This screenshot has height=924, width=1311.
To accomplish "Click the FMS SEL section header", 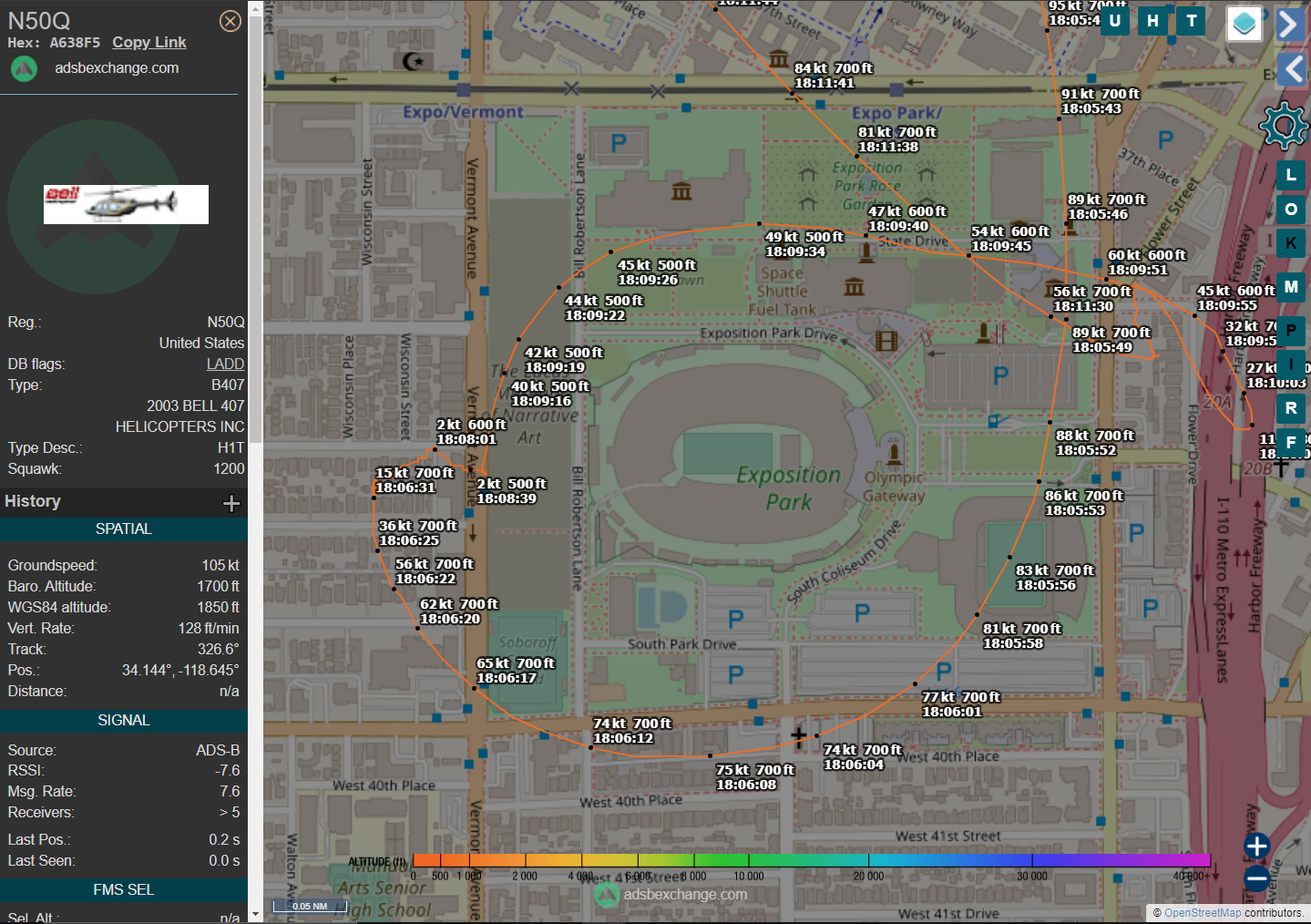I will coord(124,890).
